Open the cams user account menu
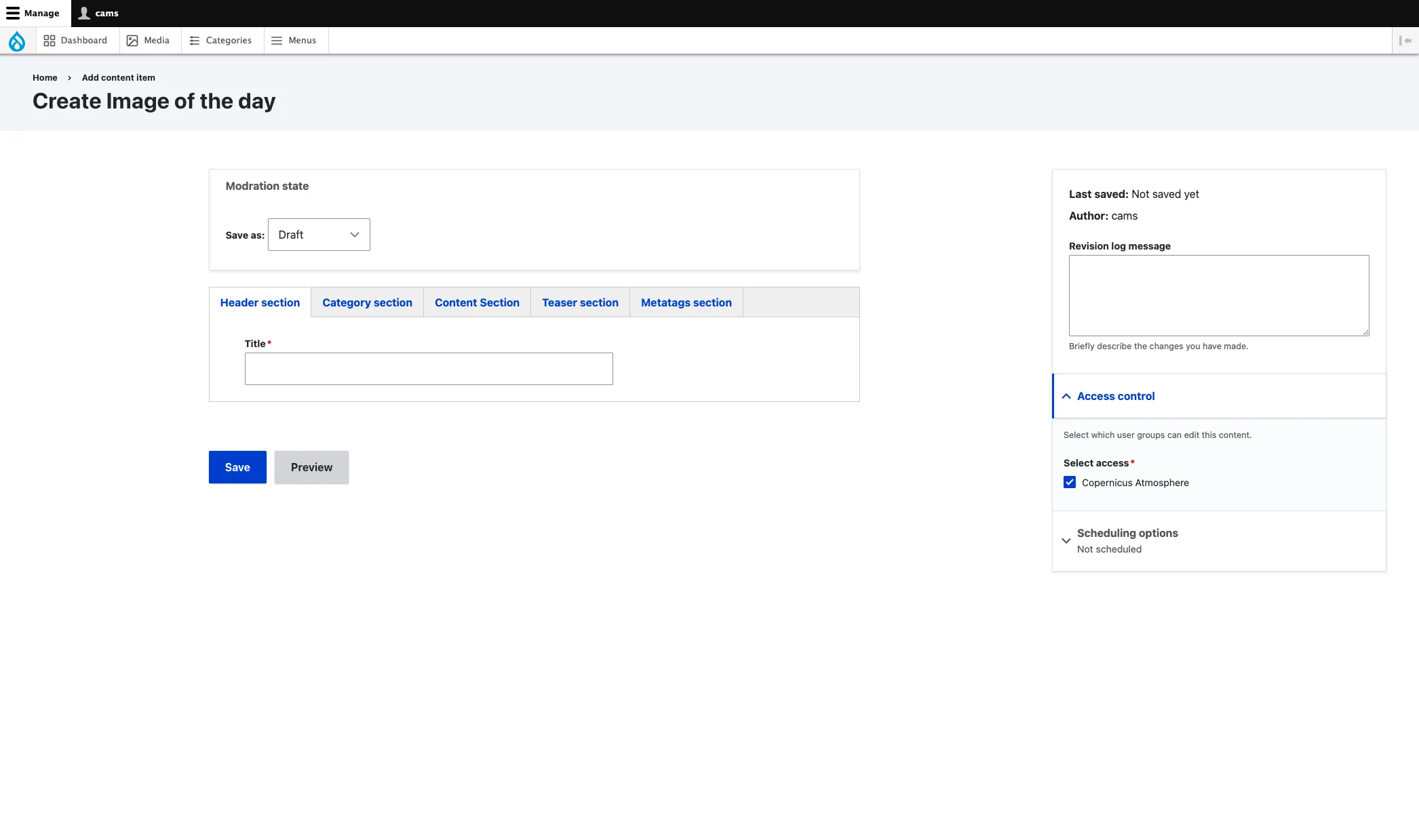This screenshot has width=1419, height=840. [99, 13]
